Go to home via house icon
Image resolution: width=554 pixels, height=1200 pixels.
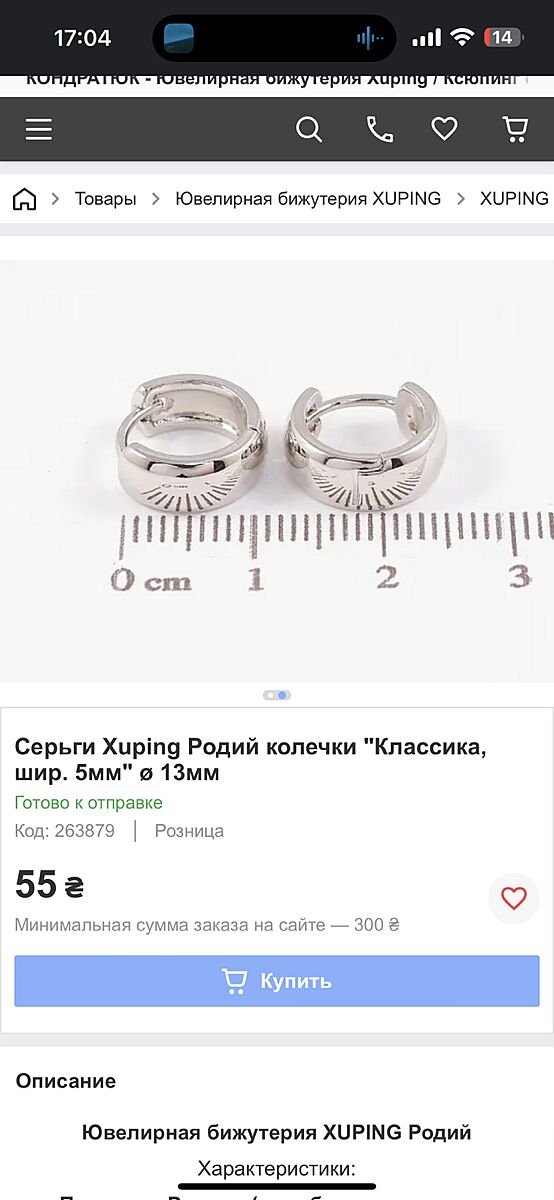point(24,199)
